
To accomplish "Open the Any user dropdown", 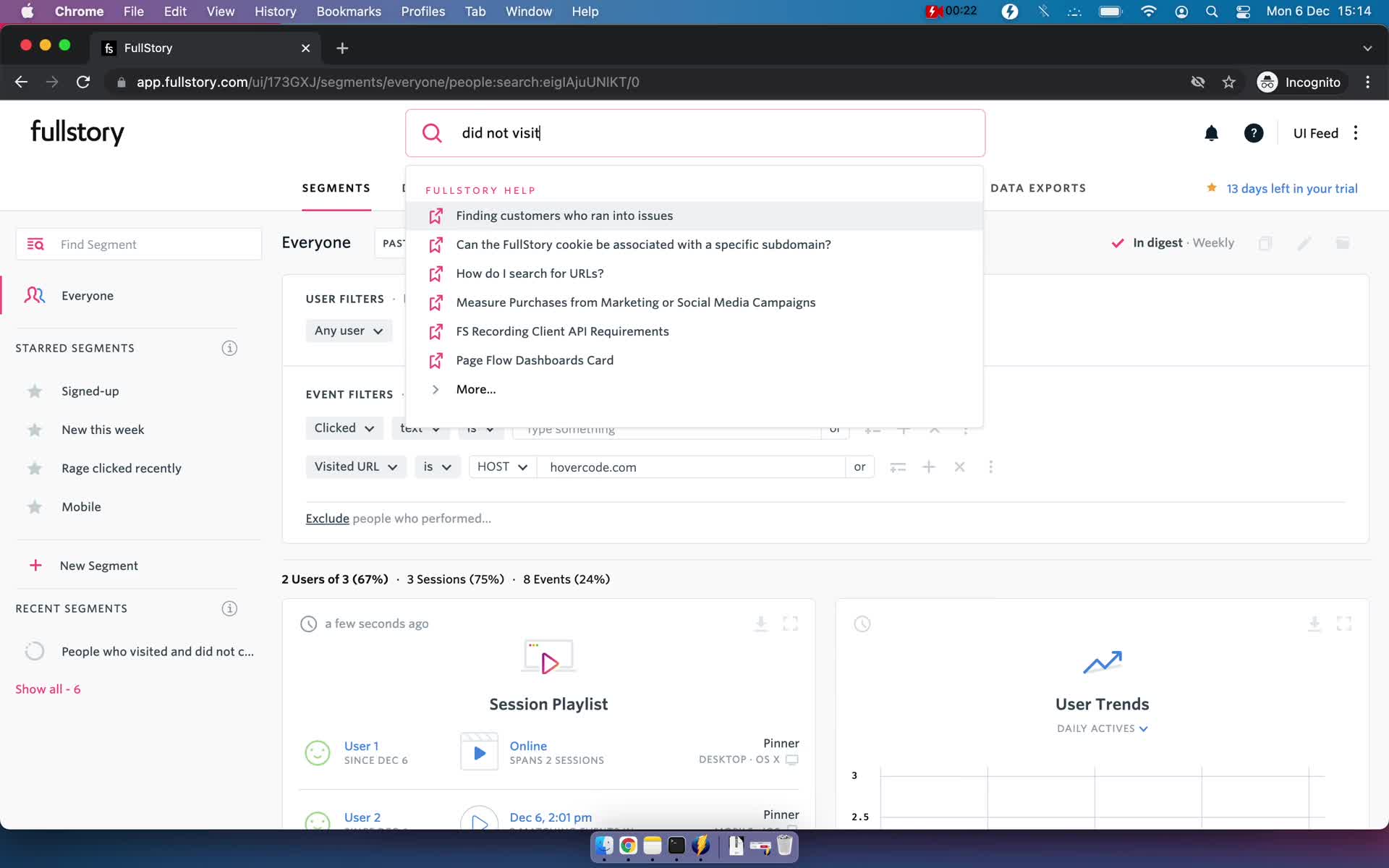I will point(349,331).
